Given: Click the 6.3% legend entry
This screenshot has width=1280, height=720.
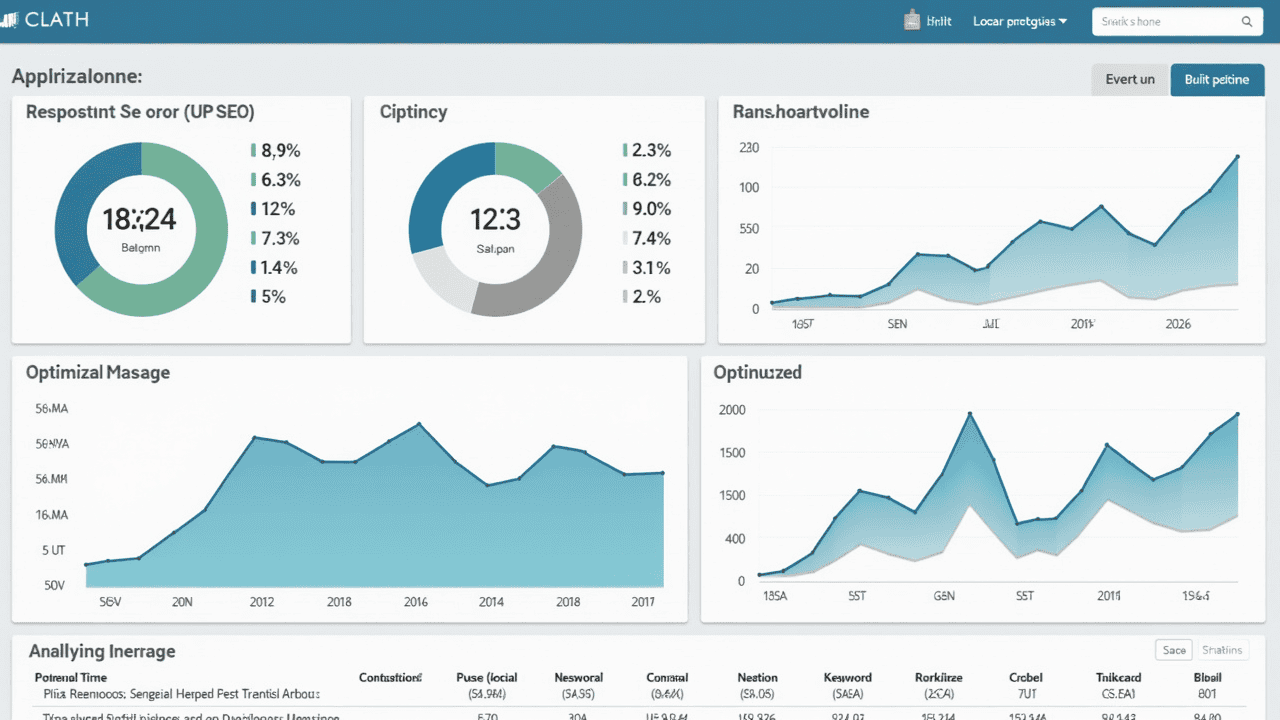Looking at the screenshot, I should tap(274, 180).
